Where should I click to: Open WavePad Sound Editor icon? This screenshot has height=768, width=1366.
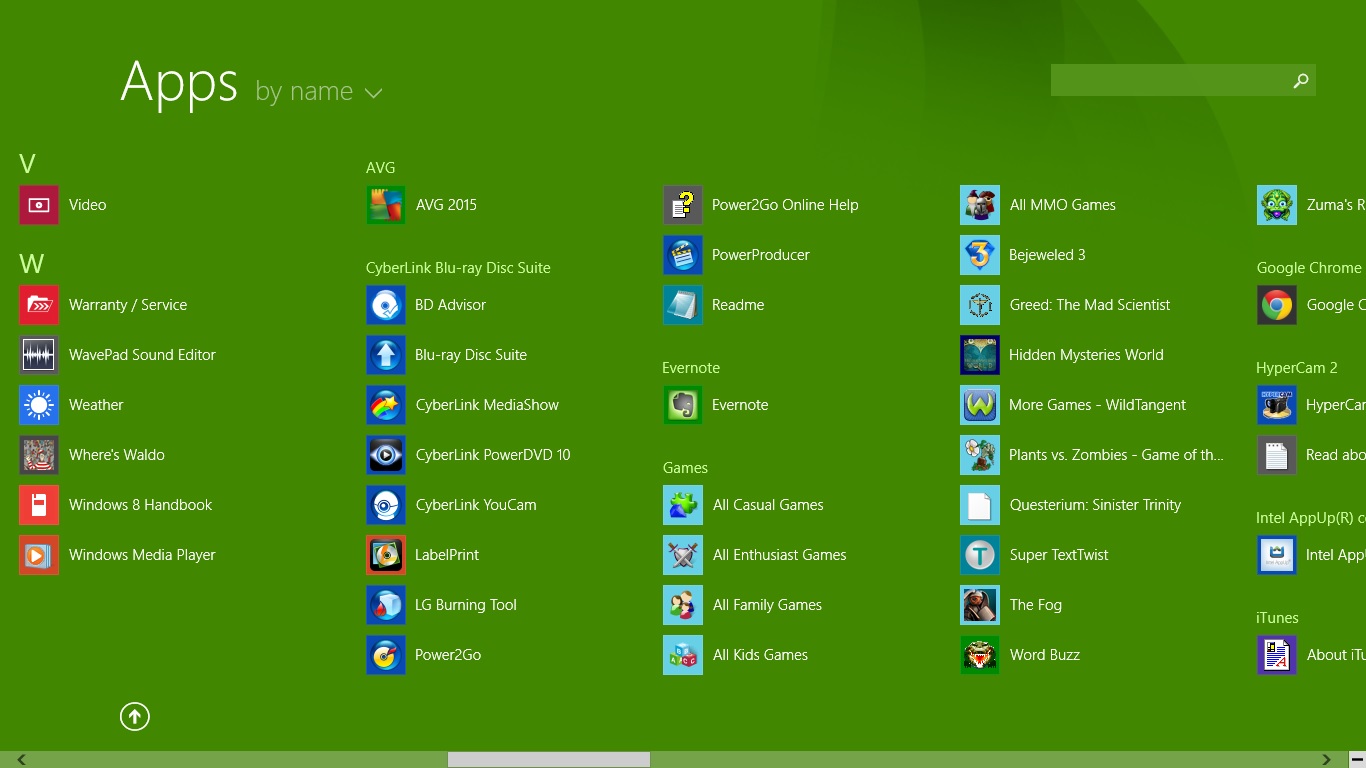[39, 355]
